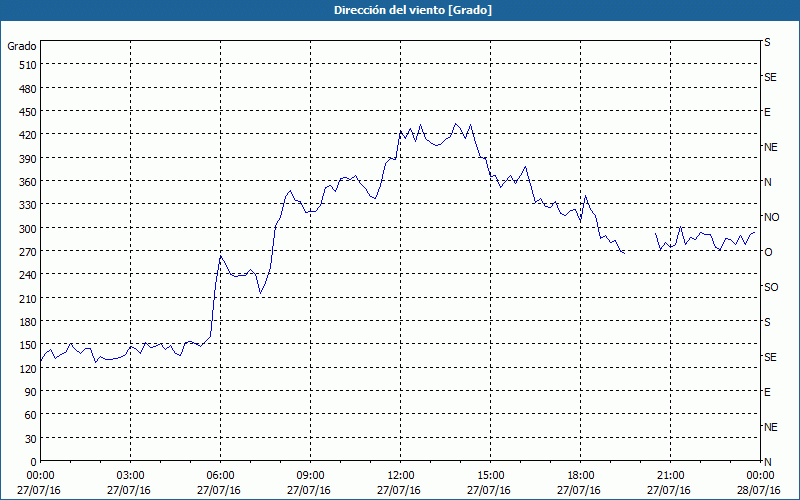800x500 pixels.
Task: Pick the N compass label on the 360 gridline
Action: point(768,182)
